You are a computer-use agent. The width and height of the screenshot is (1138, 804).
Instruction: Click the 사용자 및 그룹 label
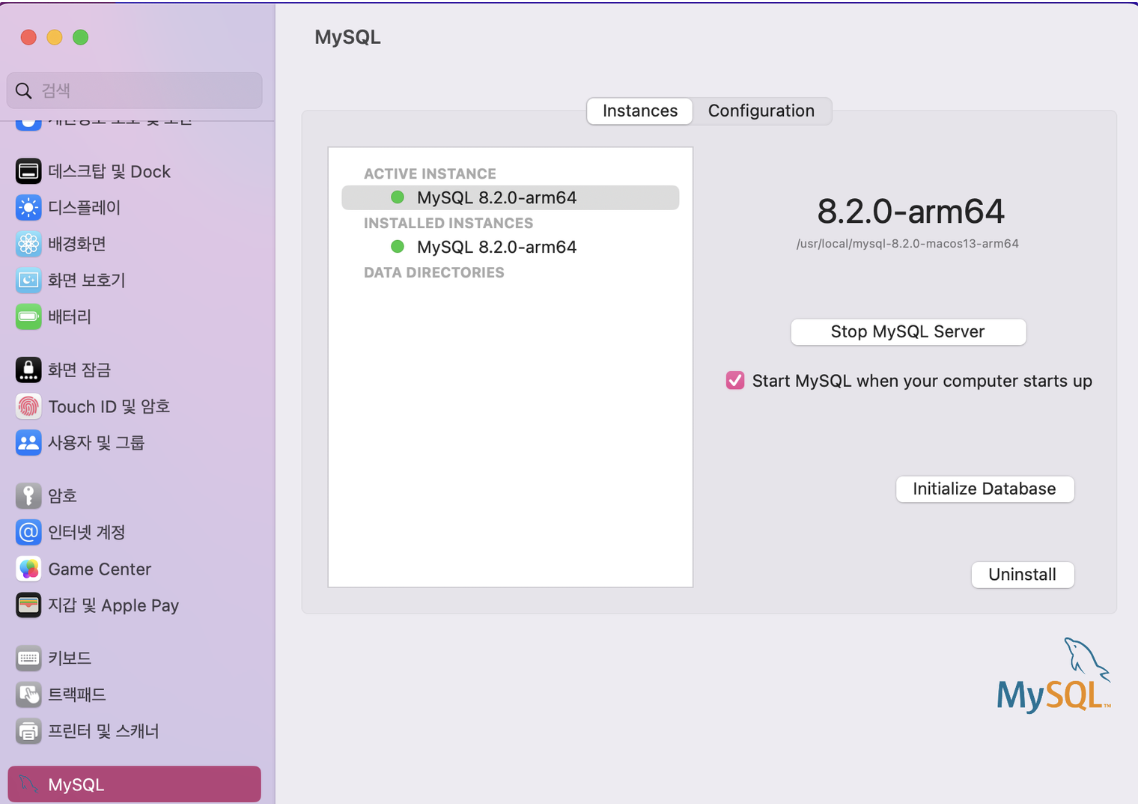coord(96,443)
